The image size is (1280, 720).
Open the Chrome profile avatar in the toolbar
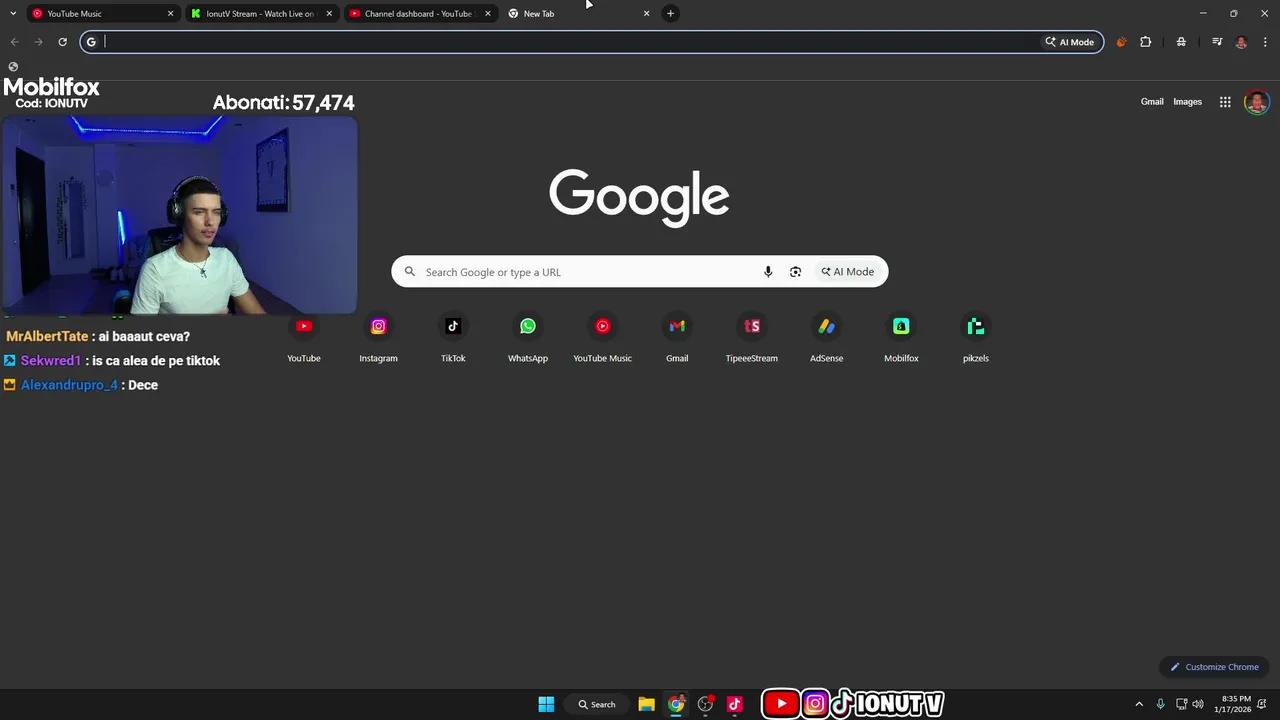1241,42
